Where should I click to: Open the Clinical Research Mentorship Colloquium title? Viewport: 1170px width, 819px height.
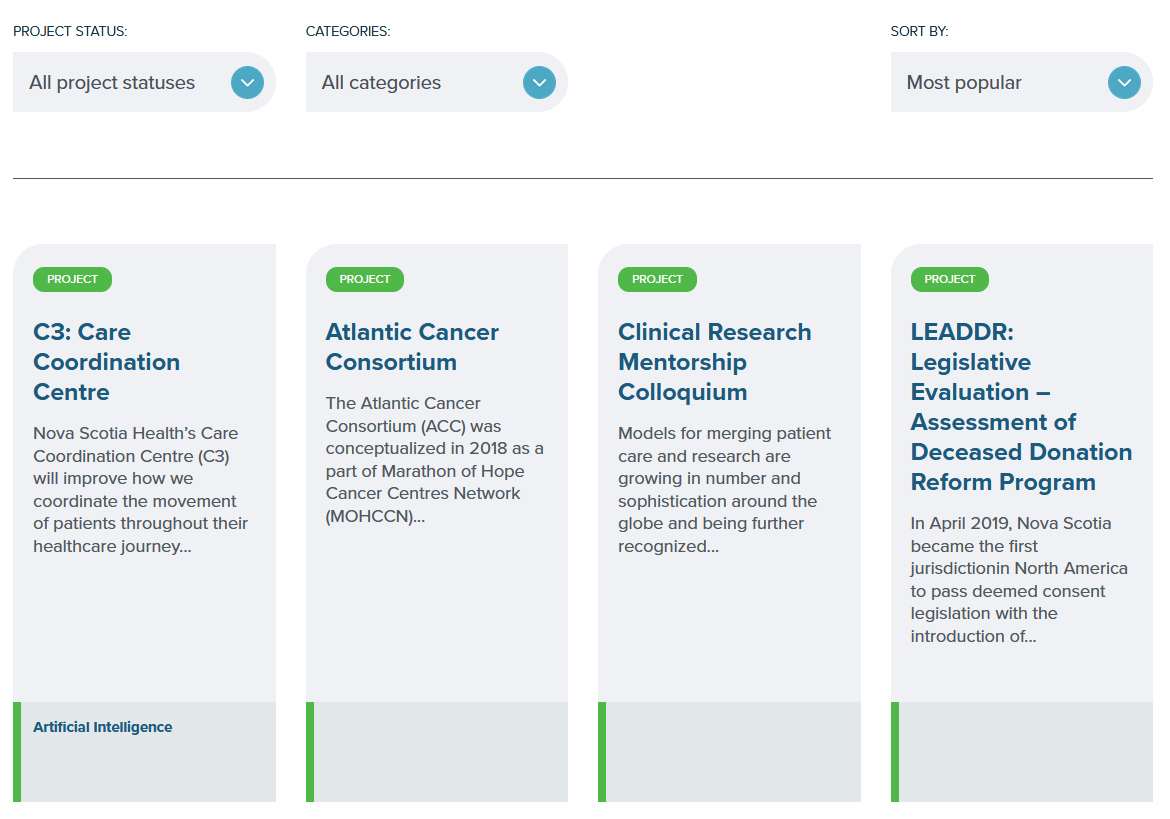coord(715,362)
